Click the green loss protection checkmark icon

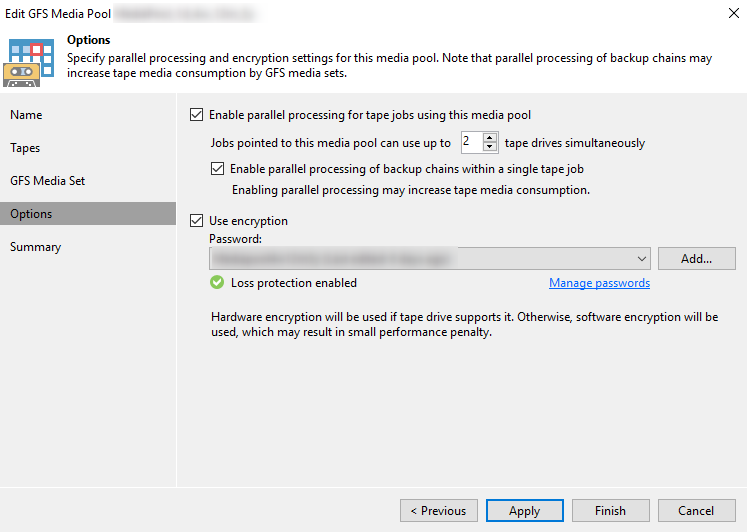pyautogui.click(x=217, y=283)
